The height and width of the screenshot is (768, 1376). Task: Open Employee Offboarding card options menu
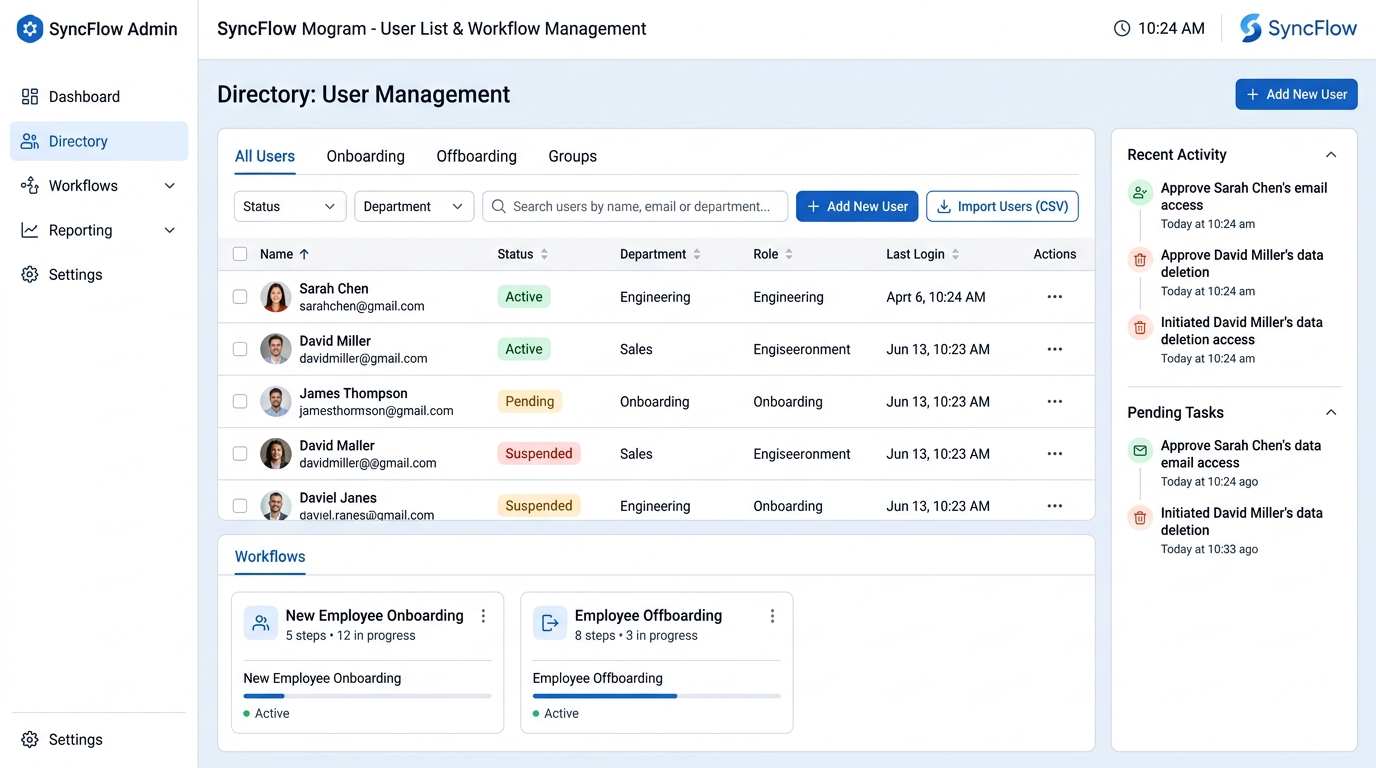tap(772, 616)
